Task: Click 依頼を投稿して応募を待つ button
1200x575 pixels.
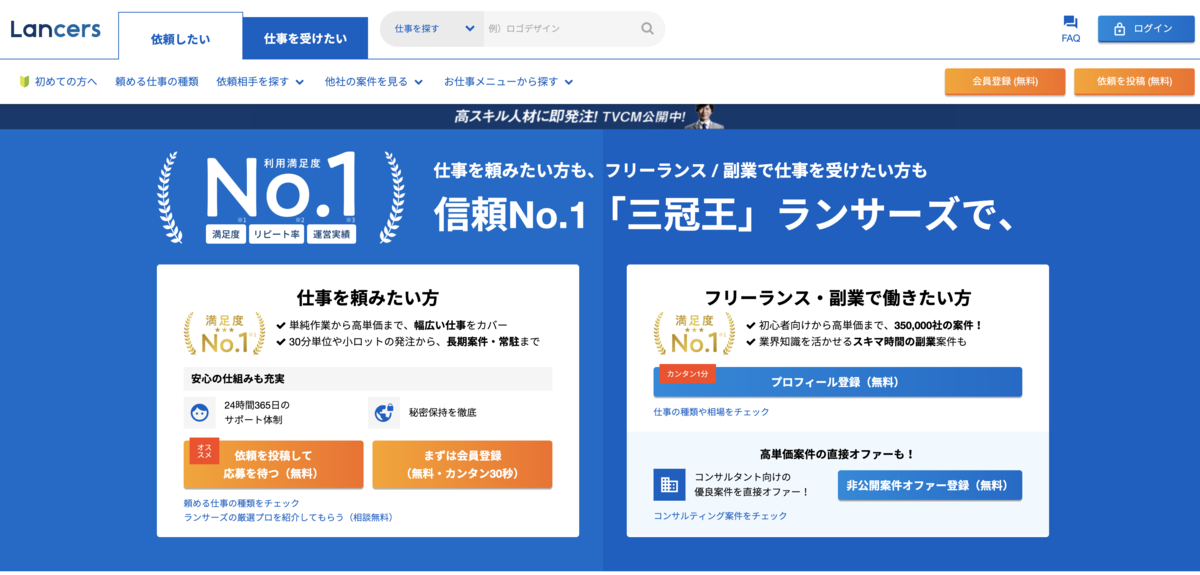Action: tap(273, 464)
